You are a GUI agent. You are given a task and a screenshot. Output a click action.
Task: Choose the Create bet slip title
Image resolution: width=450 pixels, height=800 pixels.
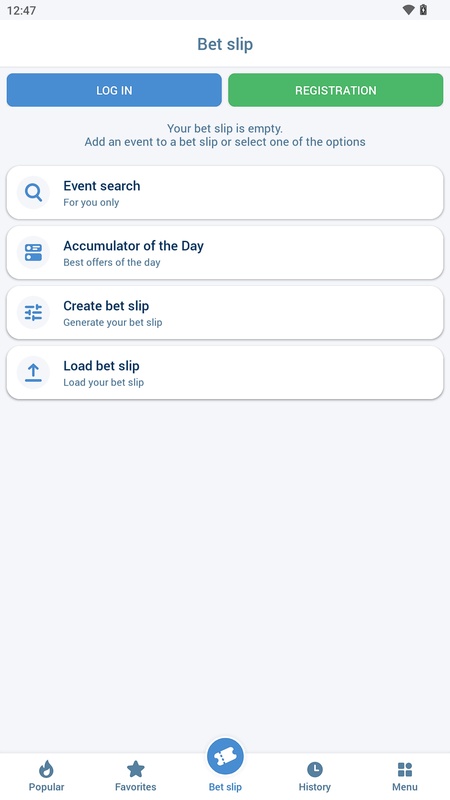pyautogui.click(x=106, y=306)
